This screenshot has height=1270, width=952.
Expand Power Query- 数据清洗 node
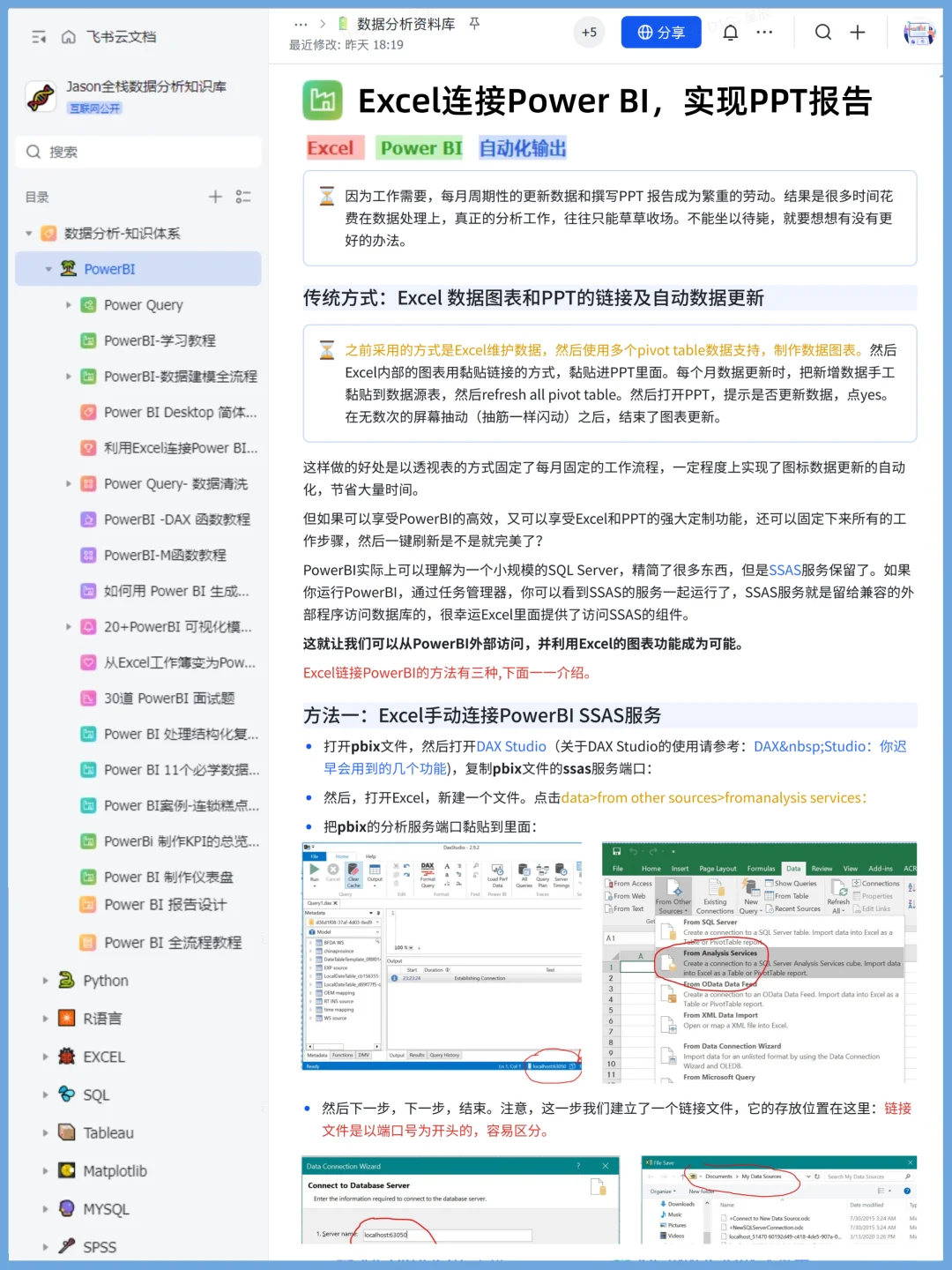(69, 483)
